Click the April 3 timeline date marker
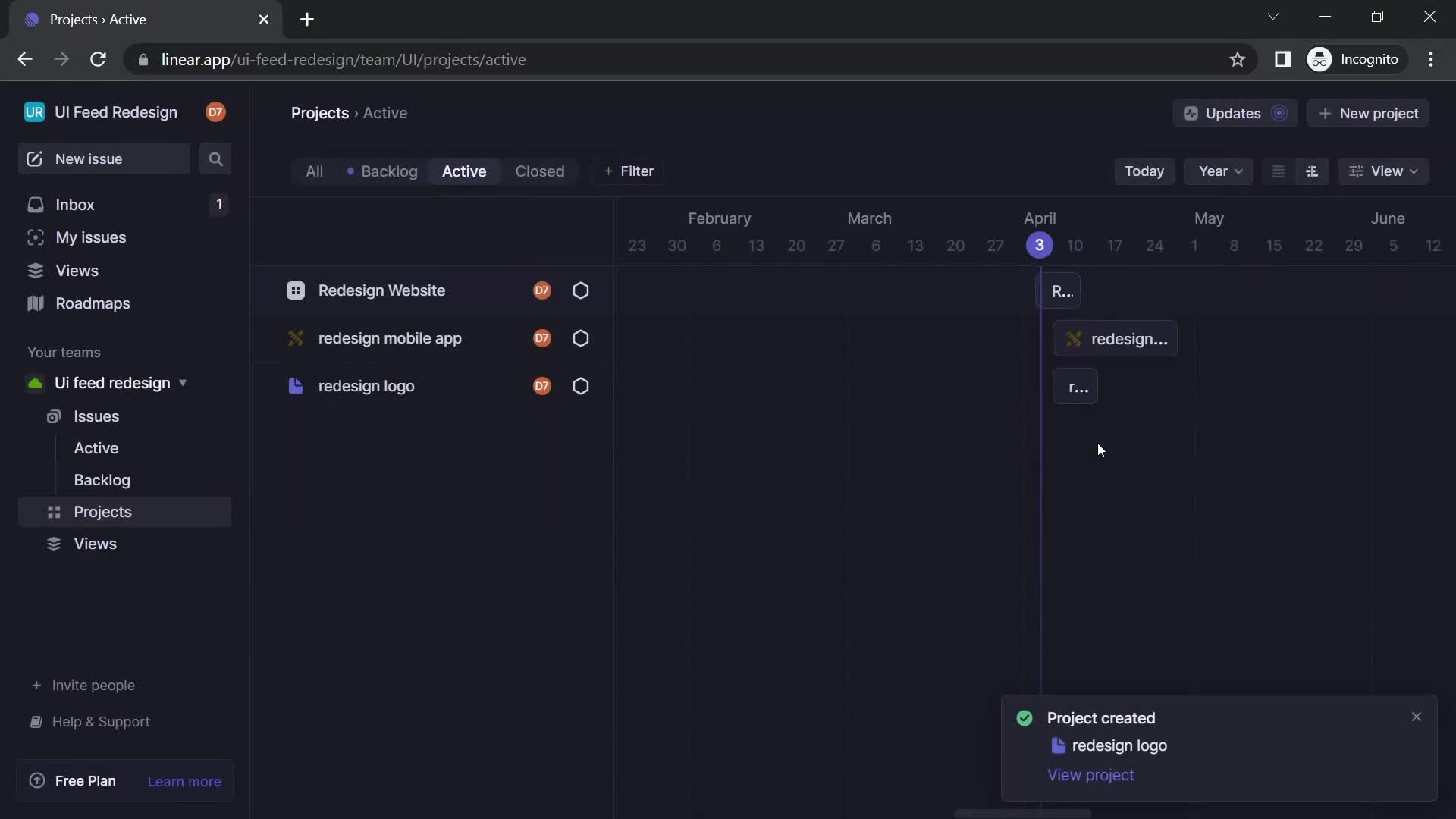This screenshot has width=1456, height=819. pyautogui.click(x=1040, y=246)
